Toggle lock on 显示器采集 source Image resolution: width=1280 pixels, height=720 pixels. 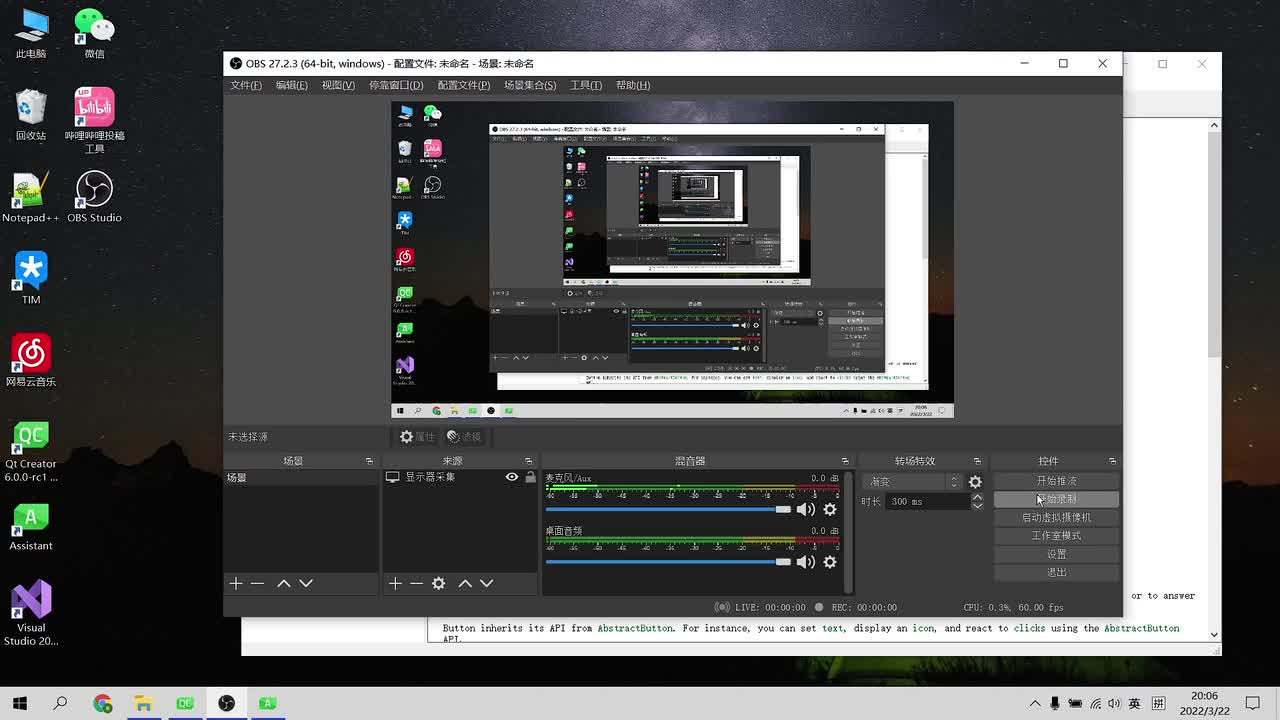coord(530,477)
